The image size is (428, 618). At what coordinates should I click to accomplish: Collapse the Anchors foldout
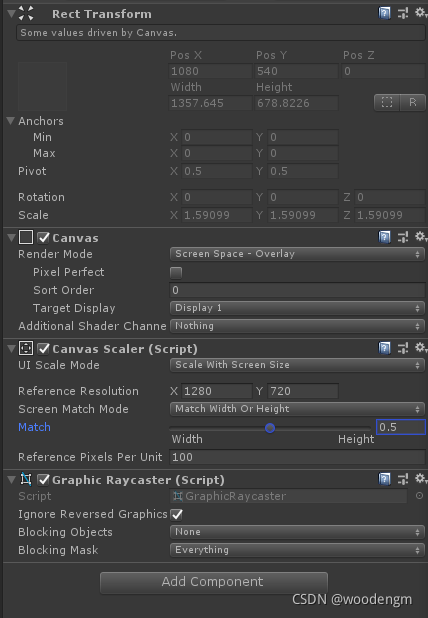11,121
